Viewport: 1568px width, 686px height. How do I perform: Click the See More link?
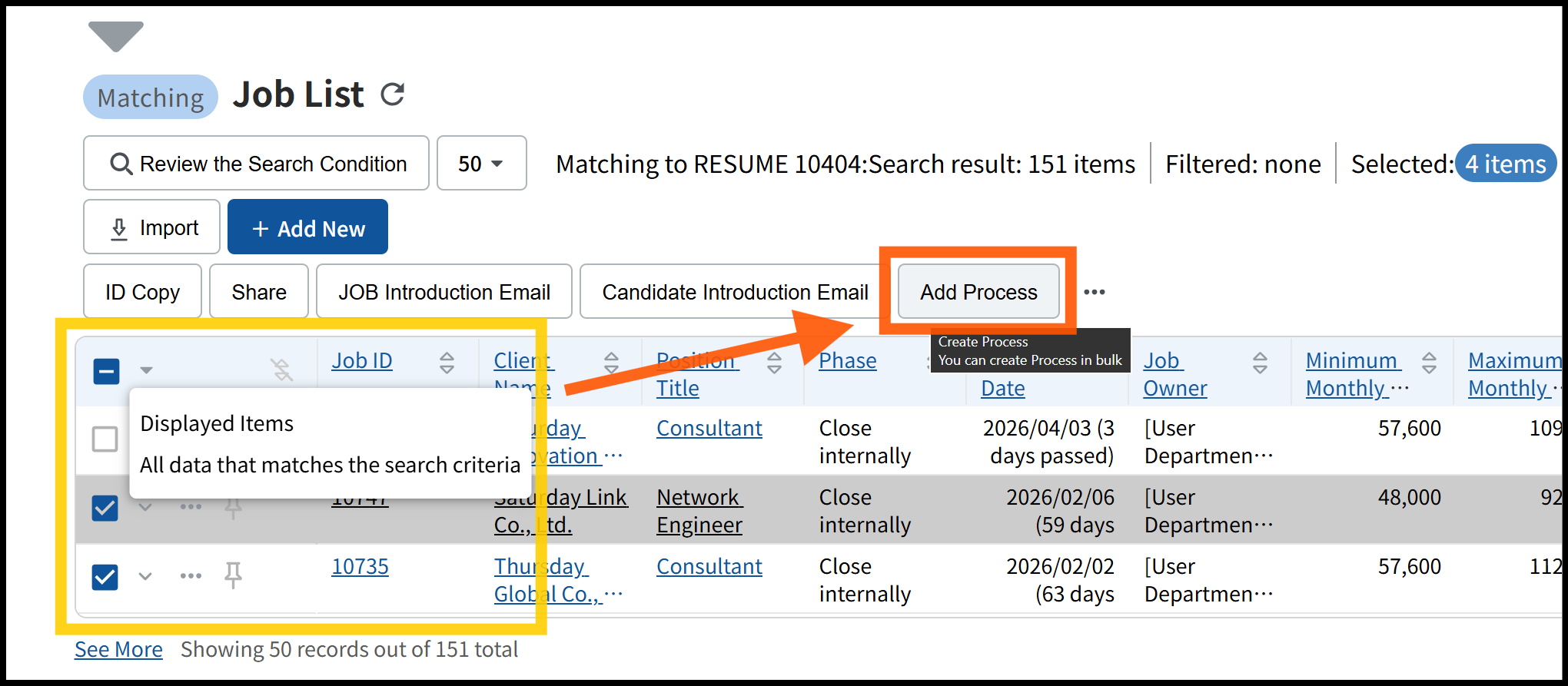tap(118, 650)
